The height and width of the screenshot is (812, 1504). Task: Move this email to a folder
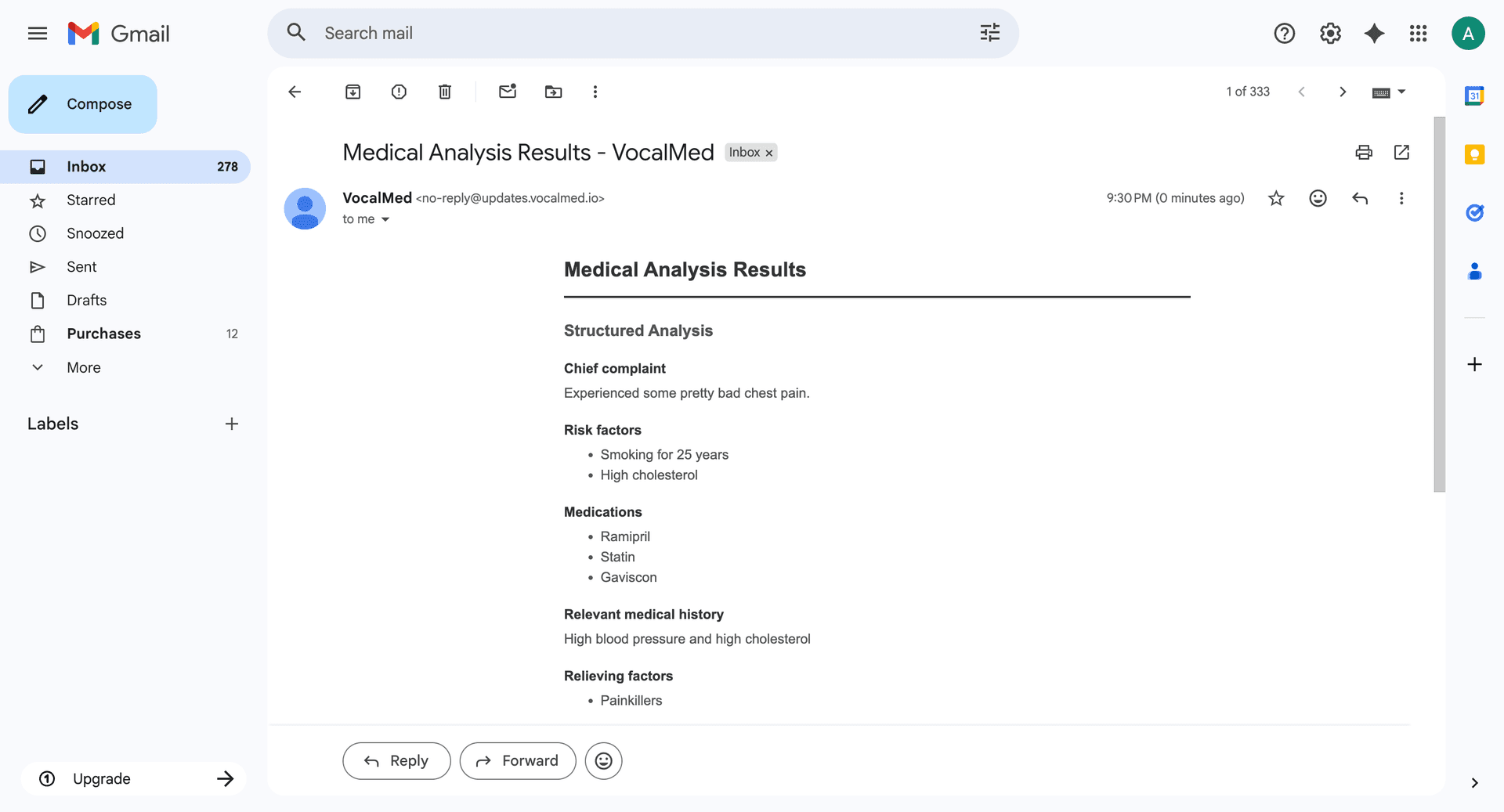553,92
